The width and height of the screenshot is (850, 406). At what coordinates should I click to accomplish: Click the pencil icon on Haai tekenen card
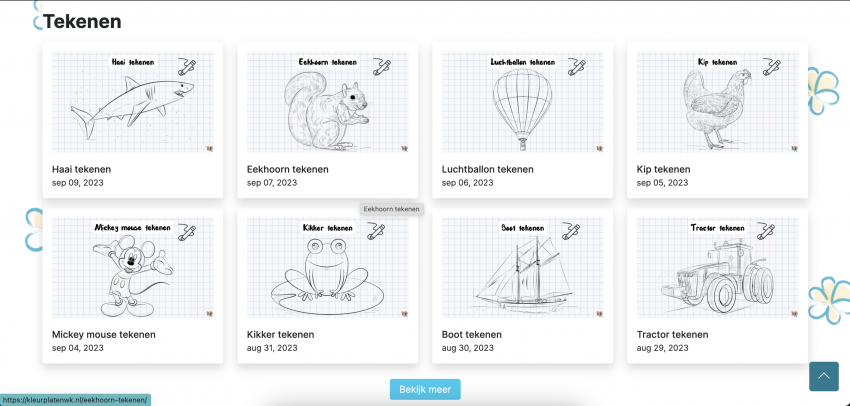click(187, 67)
